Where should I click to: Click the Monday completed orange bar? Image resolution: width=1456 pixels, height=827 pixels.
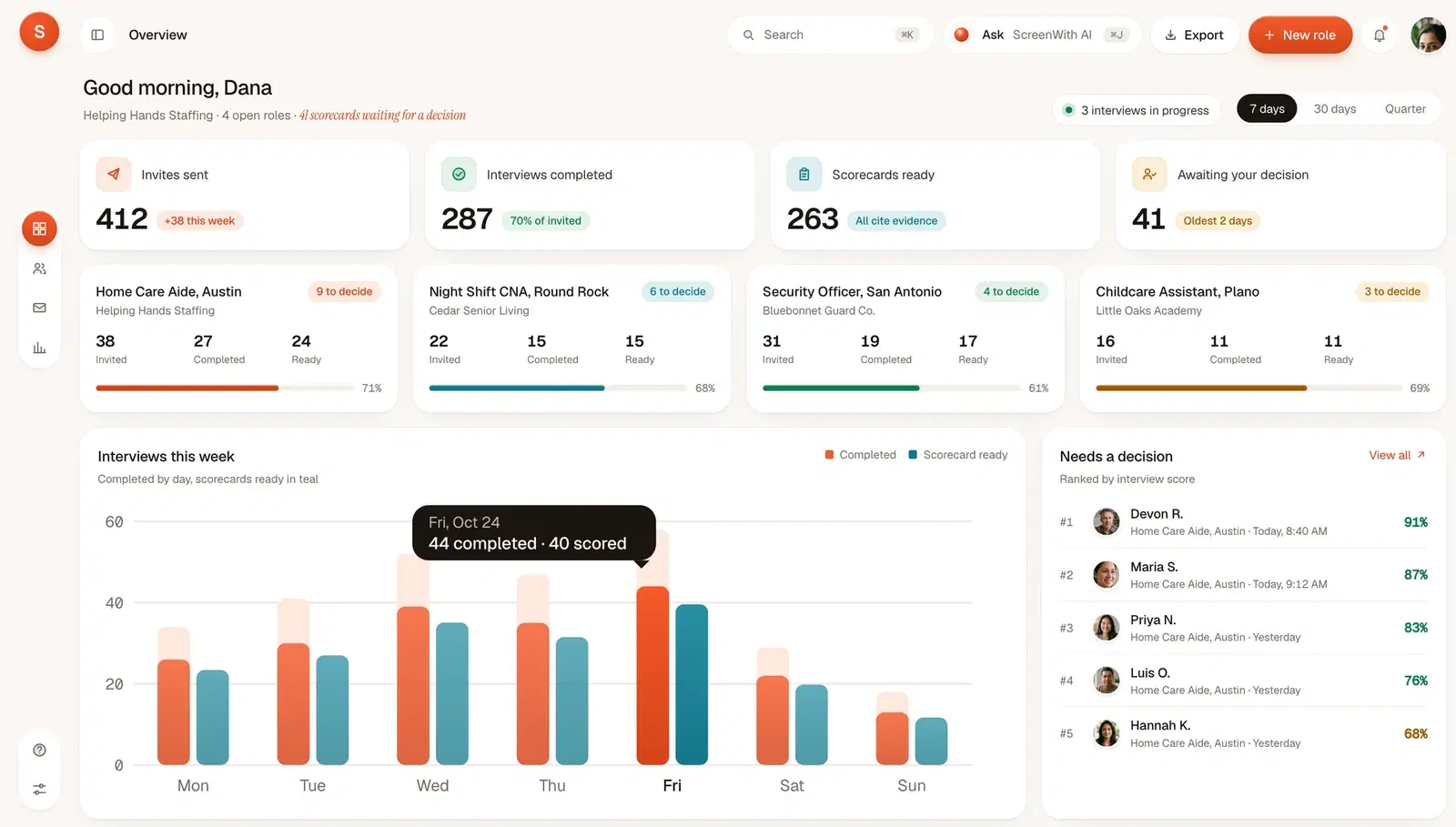[174, 711]
